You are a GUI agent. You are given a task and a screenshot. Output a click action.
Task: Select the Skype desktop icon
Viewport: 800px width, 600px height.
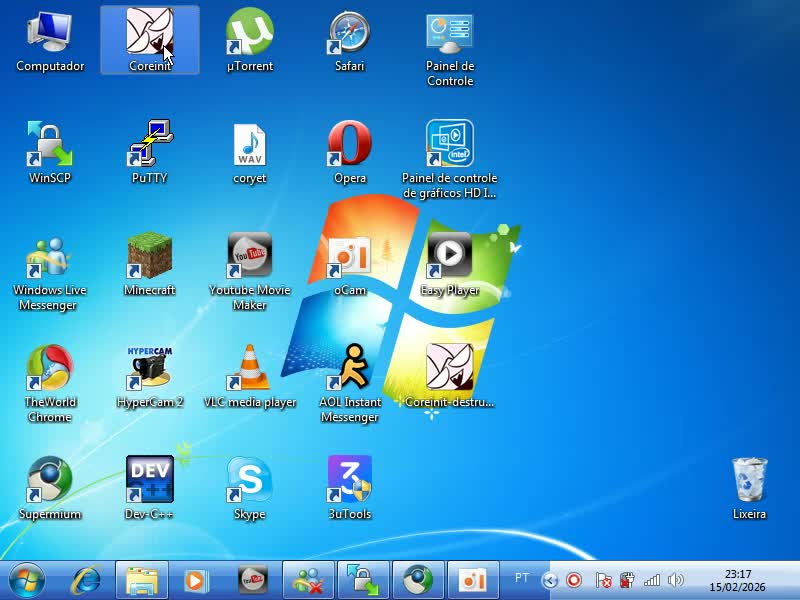[249, 482]
